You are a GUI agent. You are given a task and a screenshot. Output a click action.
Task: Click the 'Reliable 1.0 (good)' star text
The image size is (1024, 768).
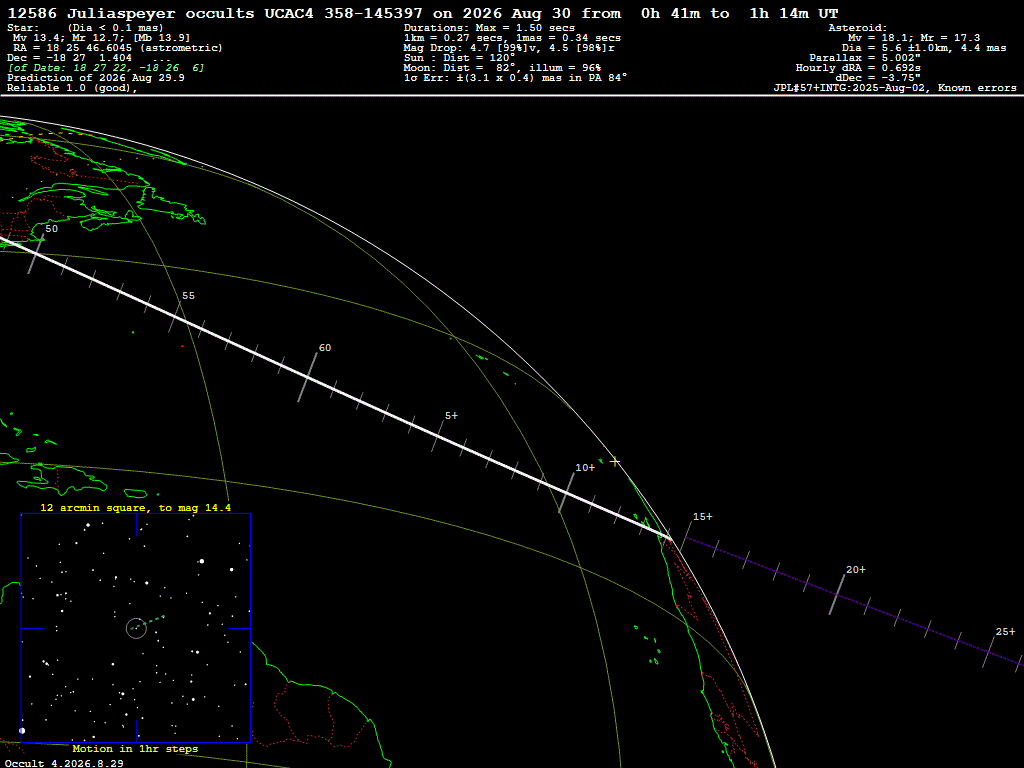pos(72,88)
